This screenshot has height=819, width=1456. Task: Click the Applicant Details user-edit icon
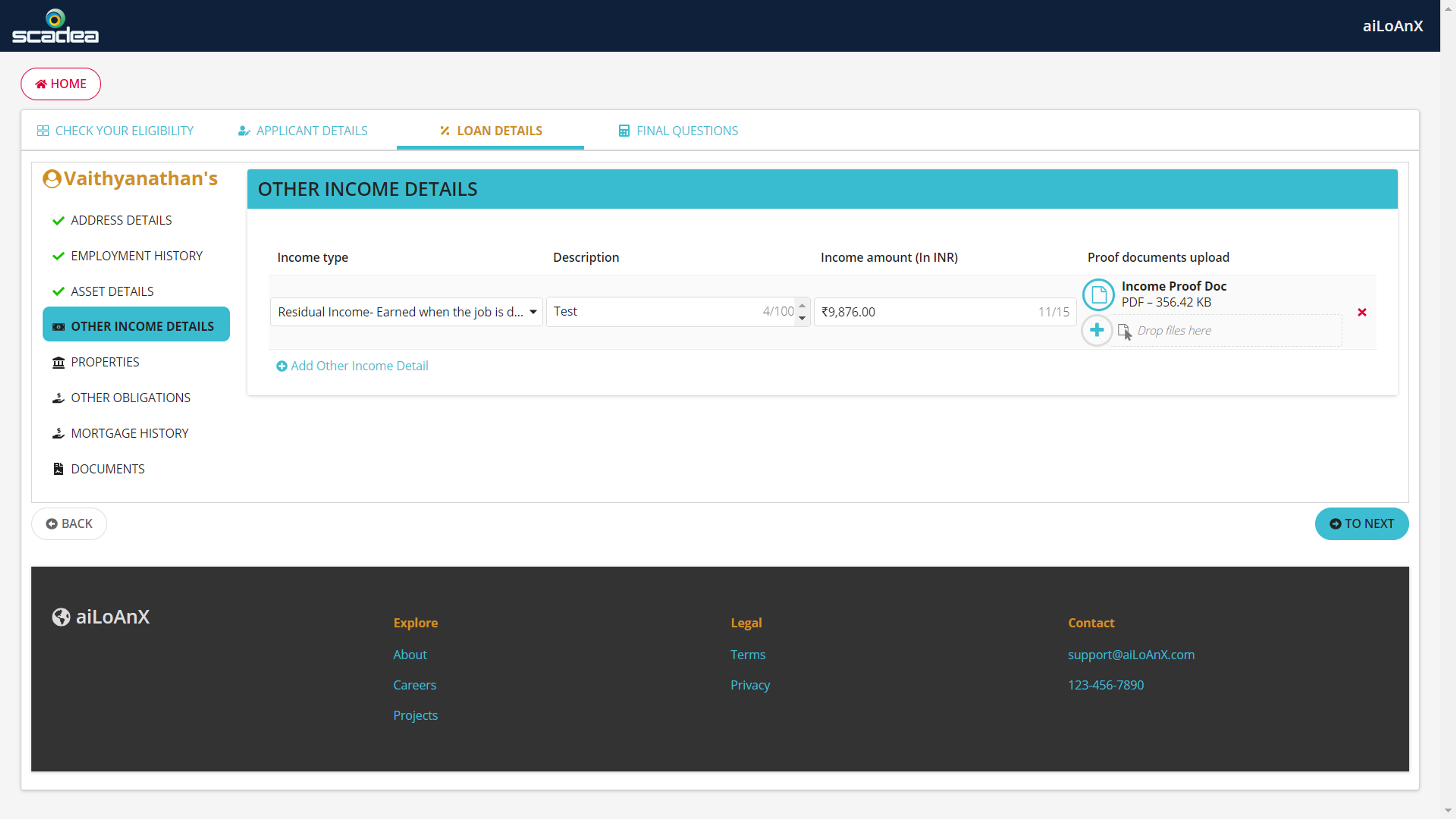[243, 131]
